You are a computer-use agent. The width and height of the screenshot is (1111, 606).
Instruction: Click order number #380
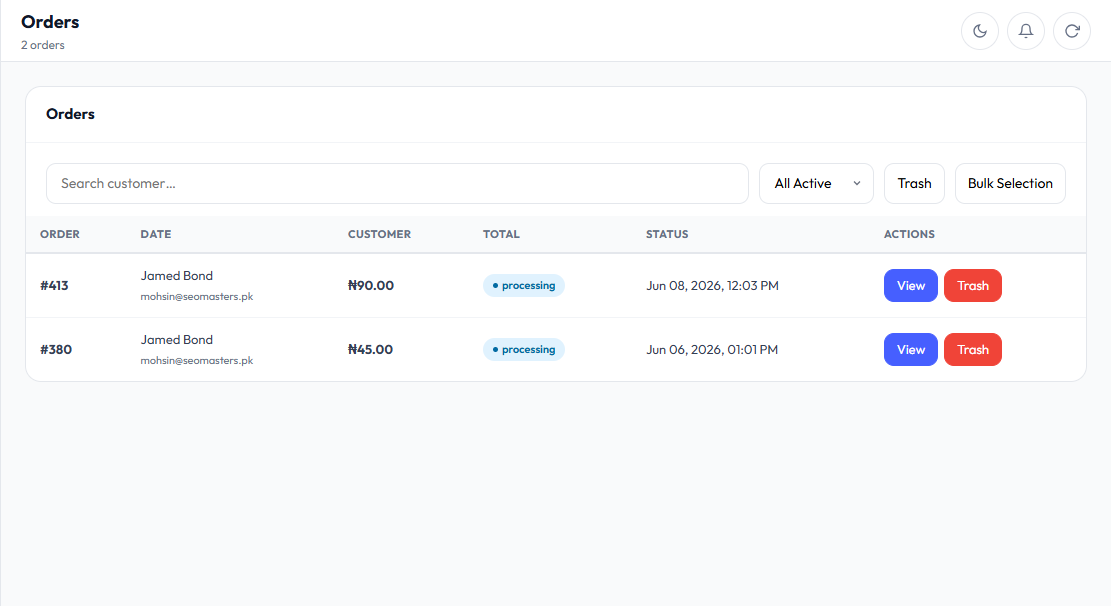click(56, 349)
